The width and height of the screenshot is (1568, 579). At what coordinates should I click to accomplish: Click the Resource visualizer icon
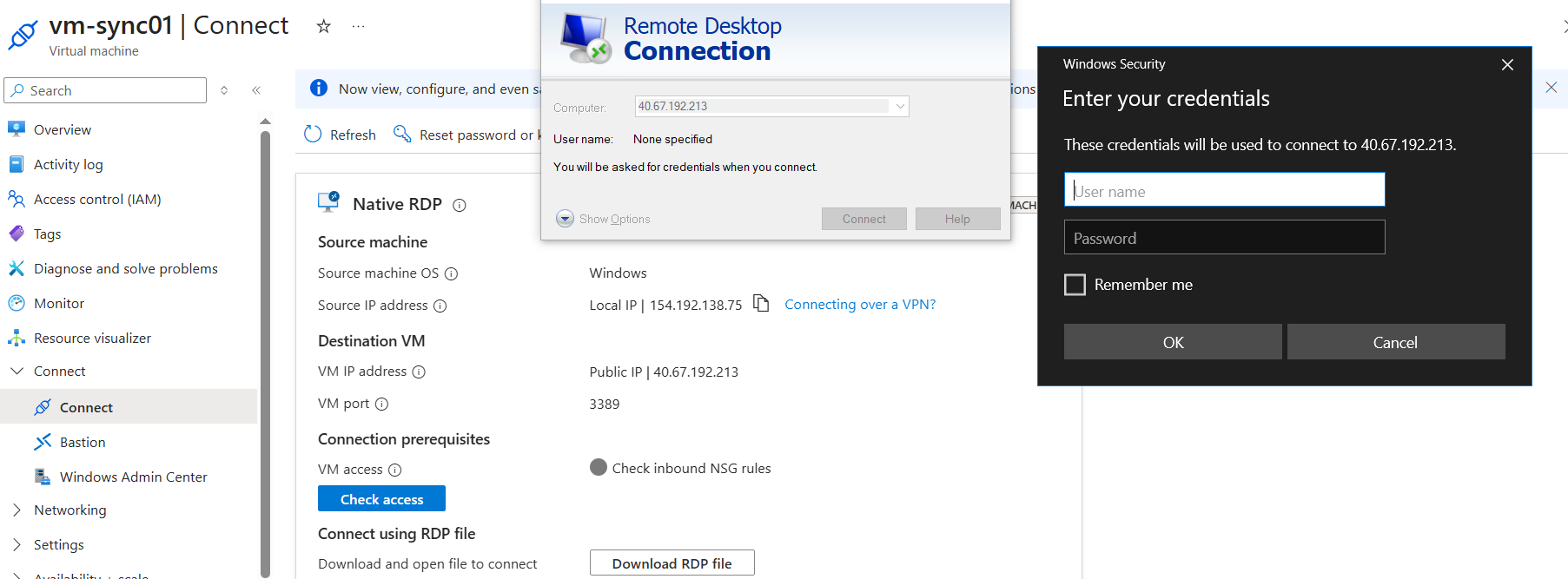coord(17,338)
